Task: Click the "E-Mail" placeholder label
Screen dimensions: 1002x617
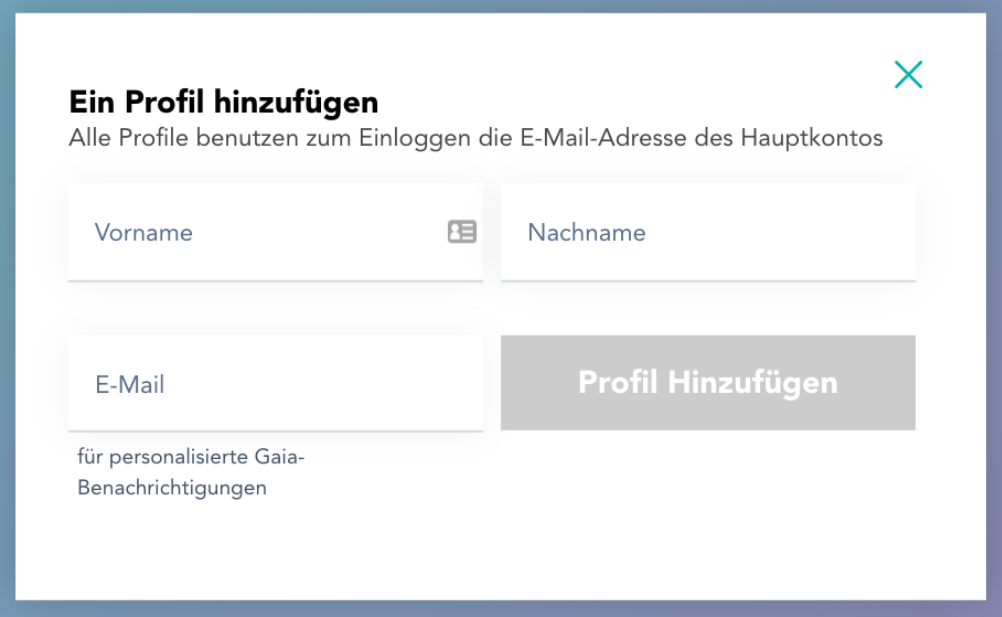Action: click(x=130, y=385)
